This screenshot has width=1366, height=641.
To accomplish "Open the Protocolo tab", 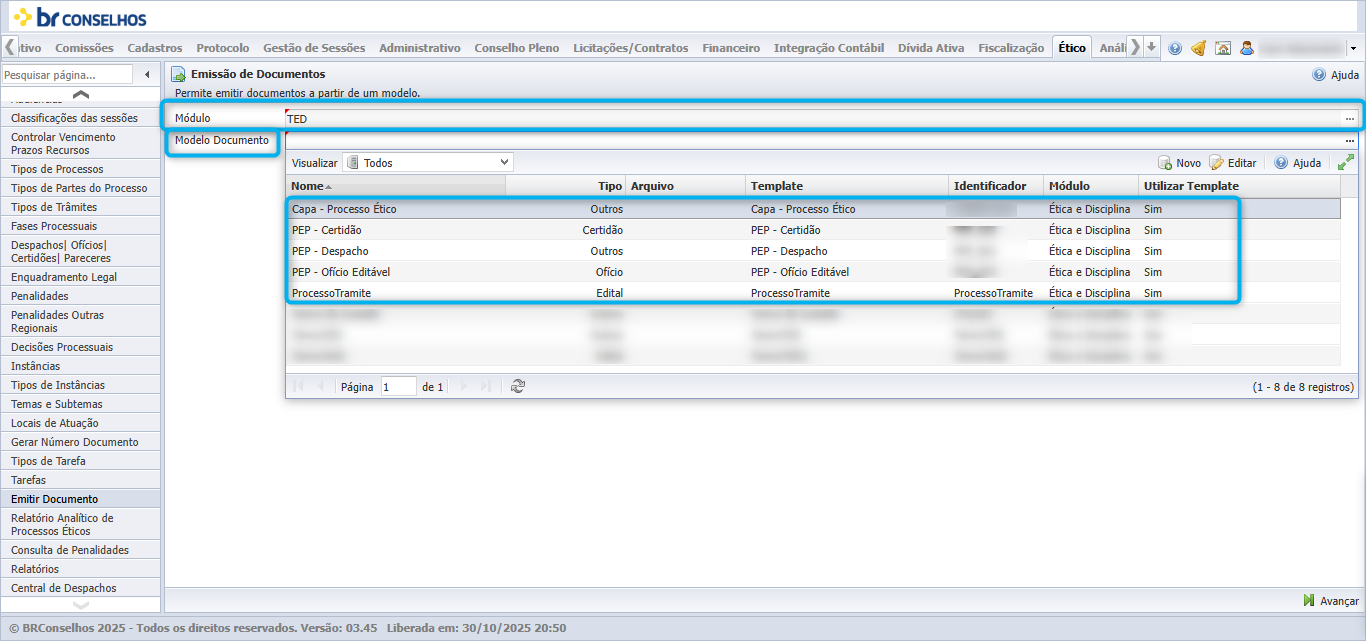I will click(x=223, y=47).
